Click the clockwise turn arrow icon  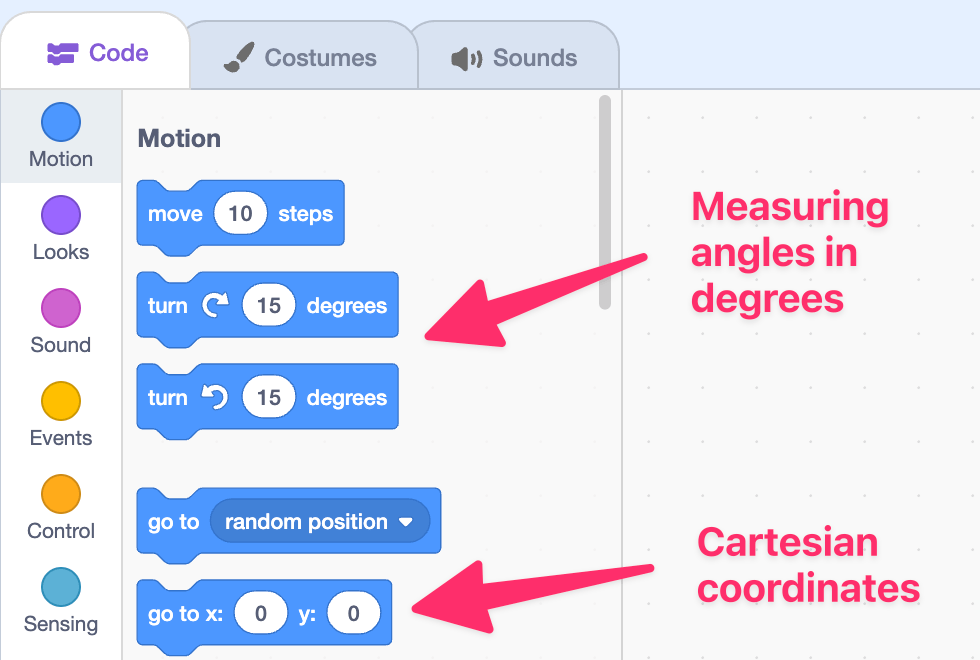pyautogui.click(x=215, y=305)
